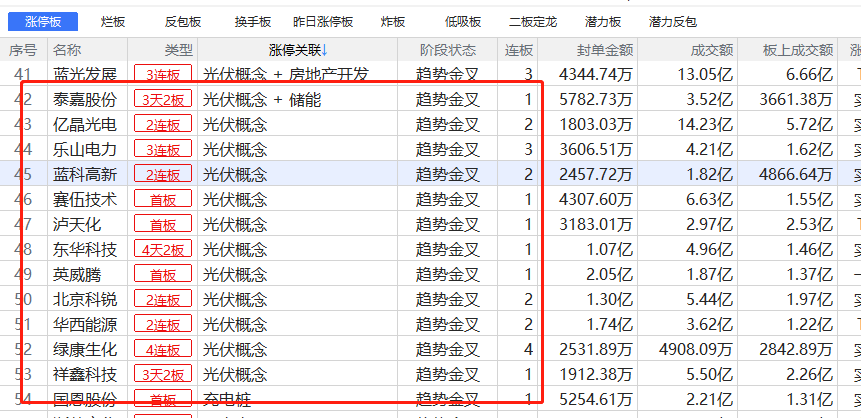Click 2连板 tag for 华西能源

click(x=163, y=325)
